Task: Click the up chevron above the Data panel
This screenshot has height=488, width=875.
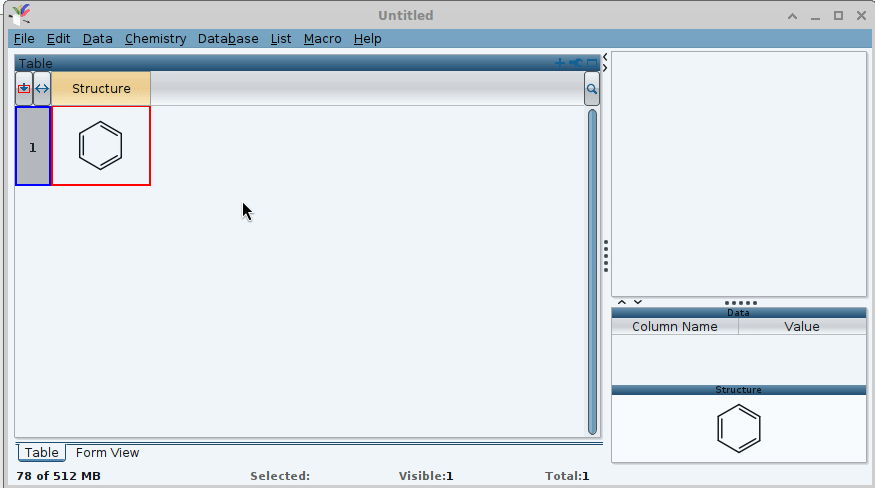Action: coord(621,302)
